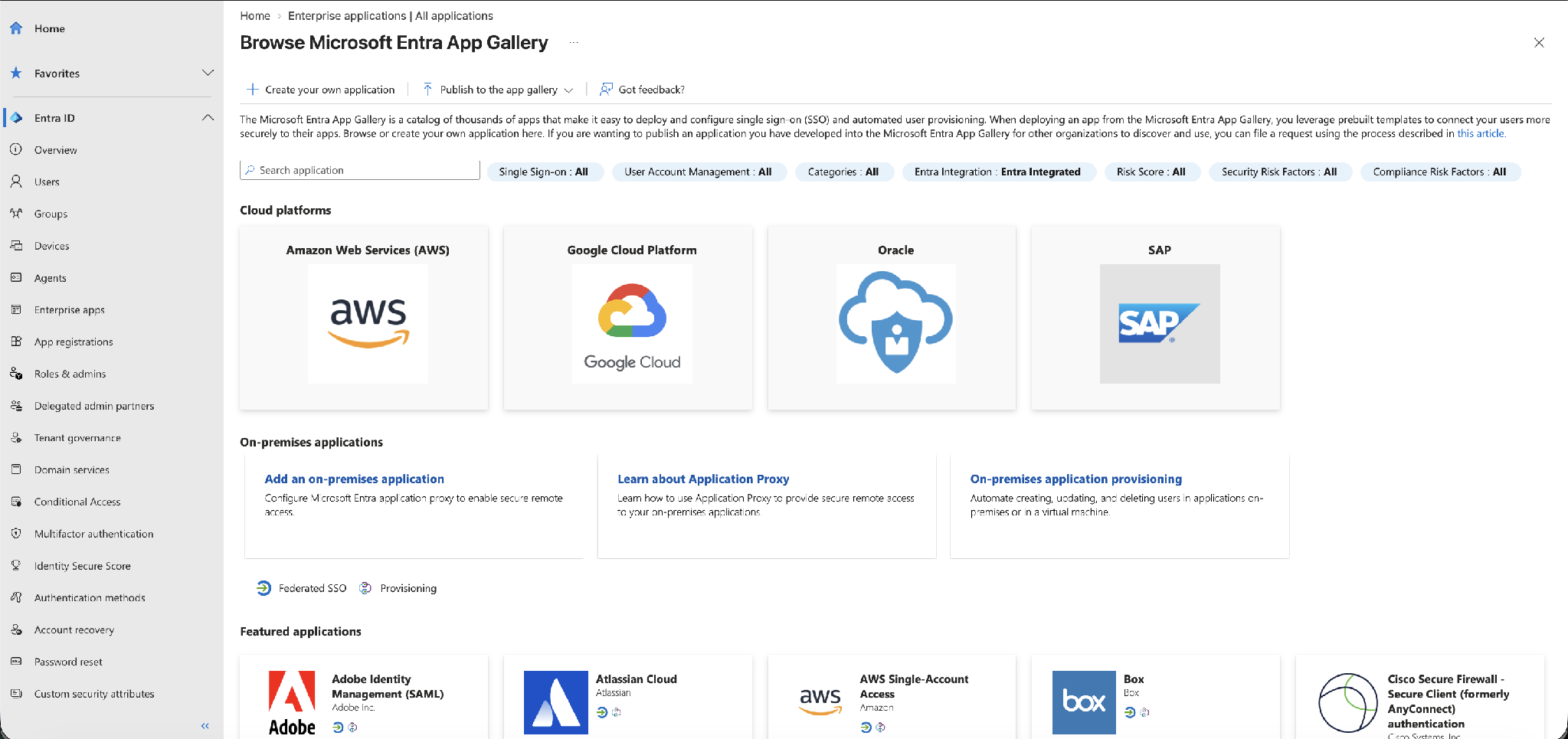Image resolution: width=1568 pixels, height=739 pixels.
Task: Open the Overview info icon
Action: [x=16, y=149]
